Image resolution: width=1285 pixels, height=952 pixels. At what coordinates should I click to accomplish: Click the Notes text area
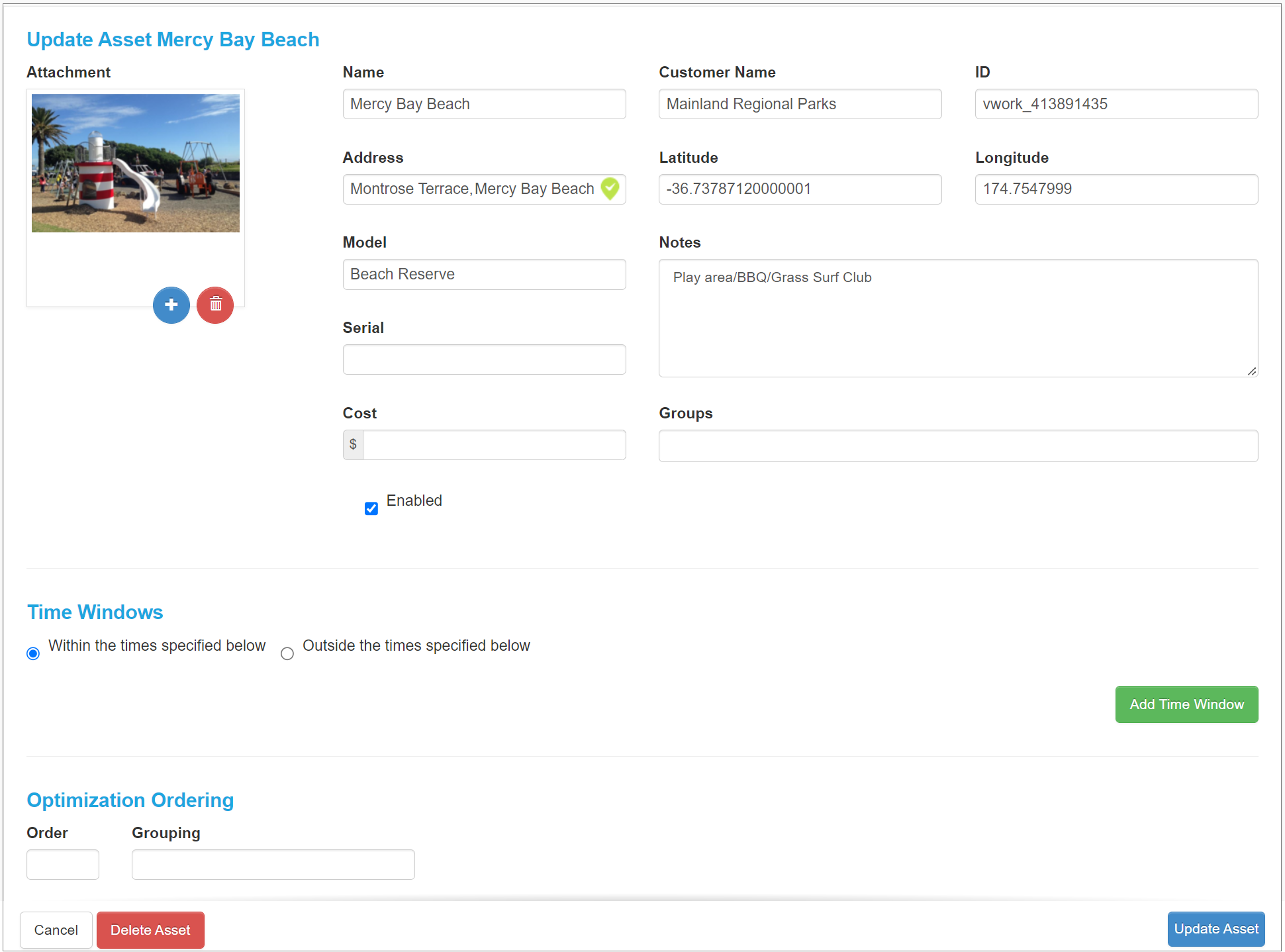pyautogui.click(x=959, y=318)
